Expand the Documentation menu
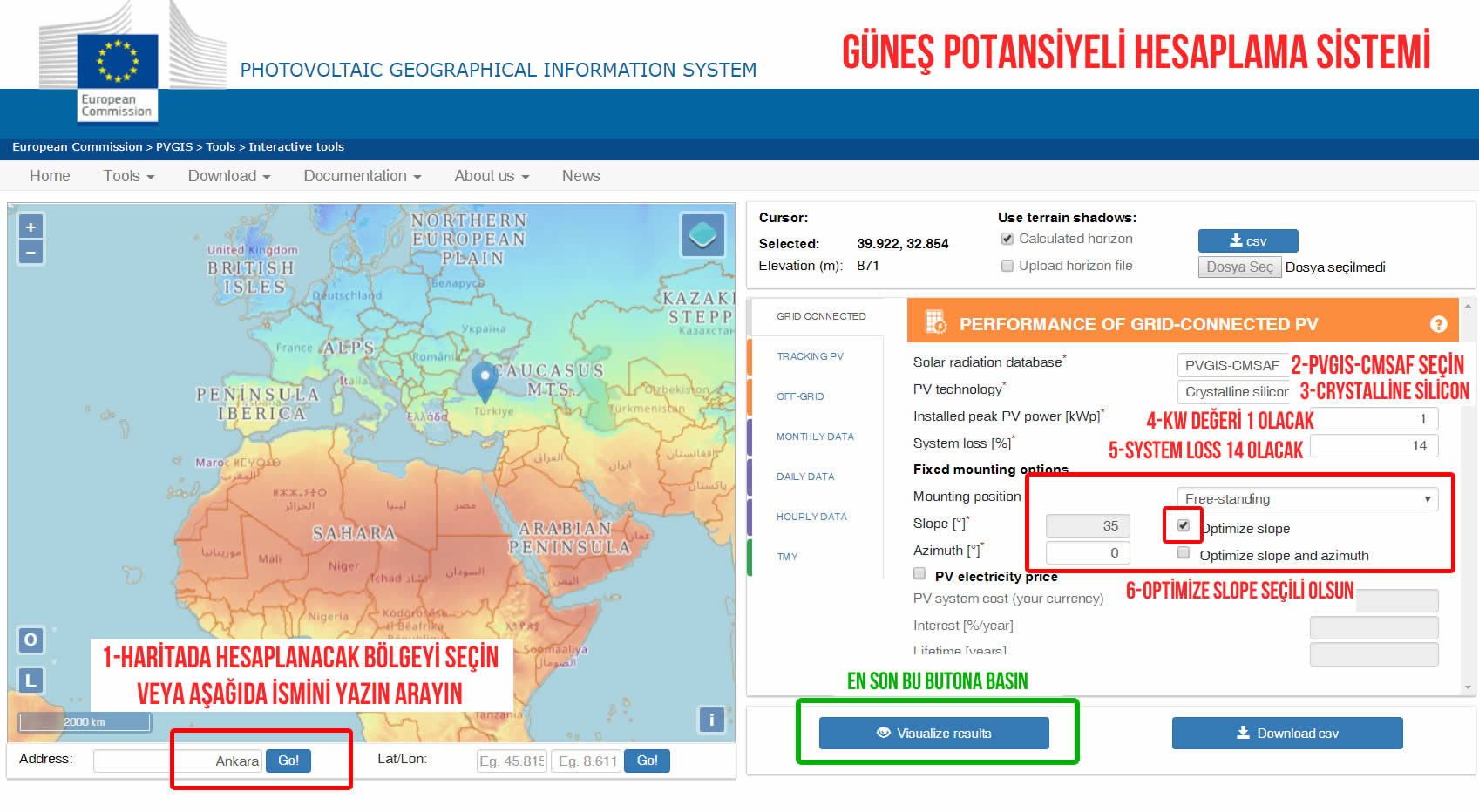The width and height of the screenshot is (1479, 812). pos(362,176)
